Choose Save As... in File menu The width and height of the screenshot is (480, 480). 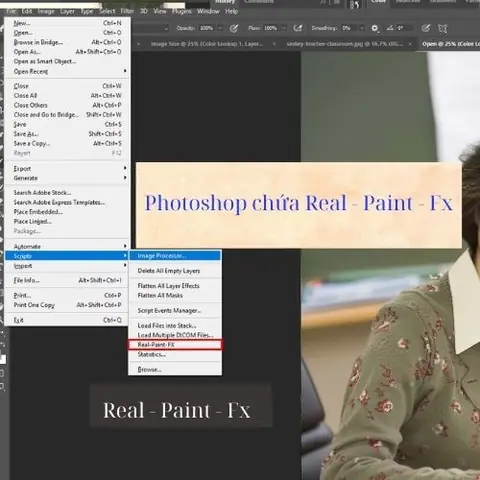coord(66,134)
